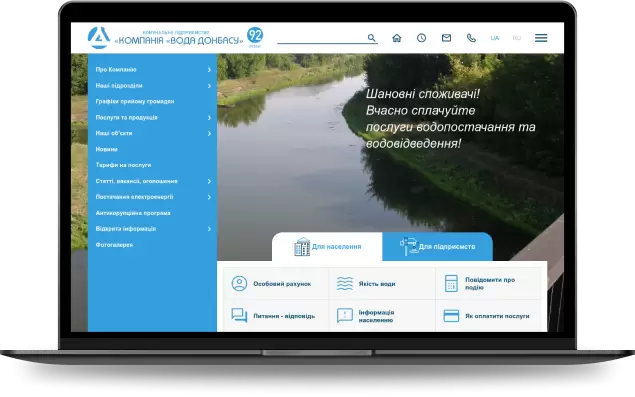This screenshot has width=635, height=397.
Task: Open the Послуги та продукція menu item
Action: 126,117
